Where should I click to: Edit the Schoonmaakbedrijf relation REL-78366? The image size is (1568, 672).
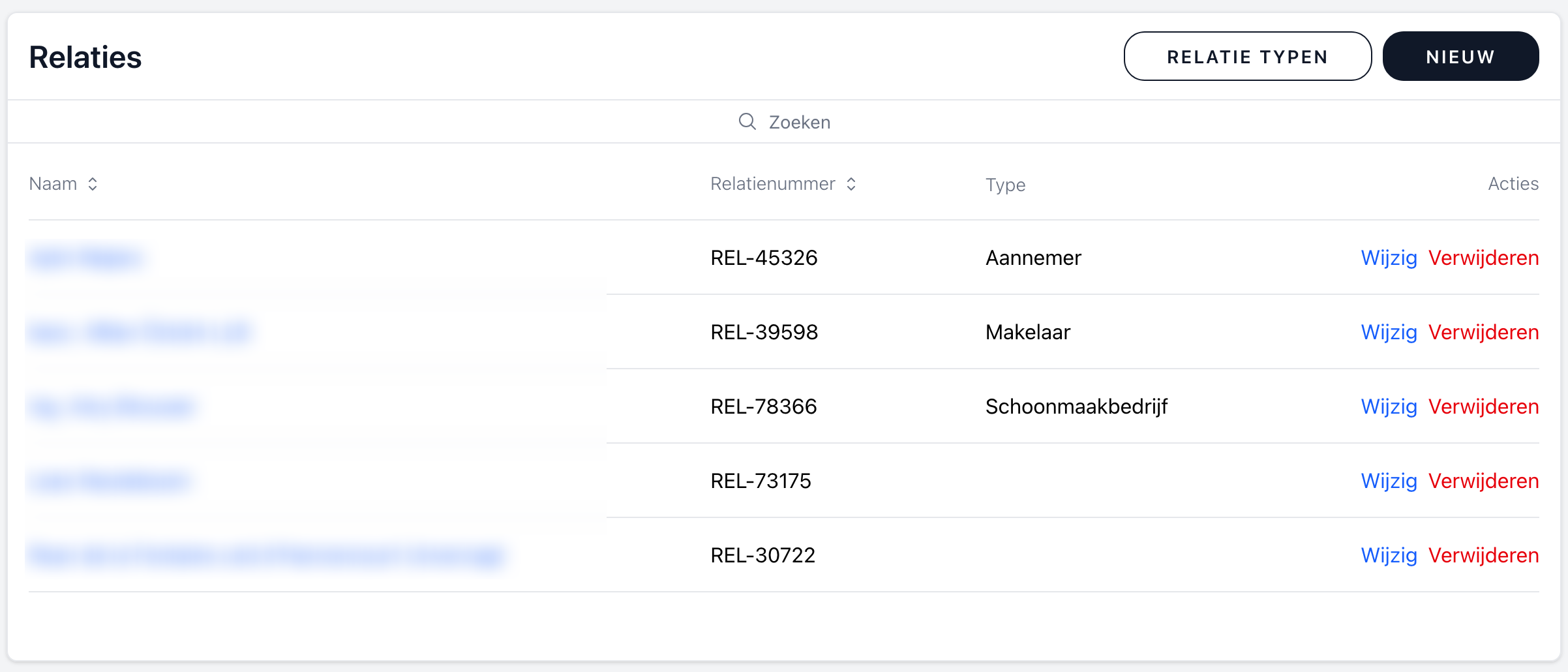tap(1389, 406)
